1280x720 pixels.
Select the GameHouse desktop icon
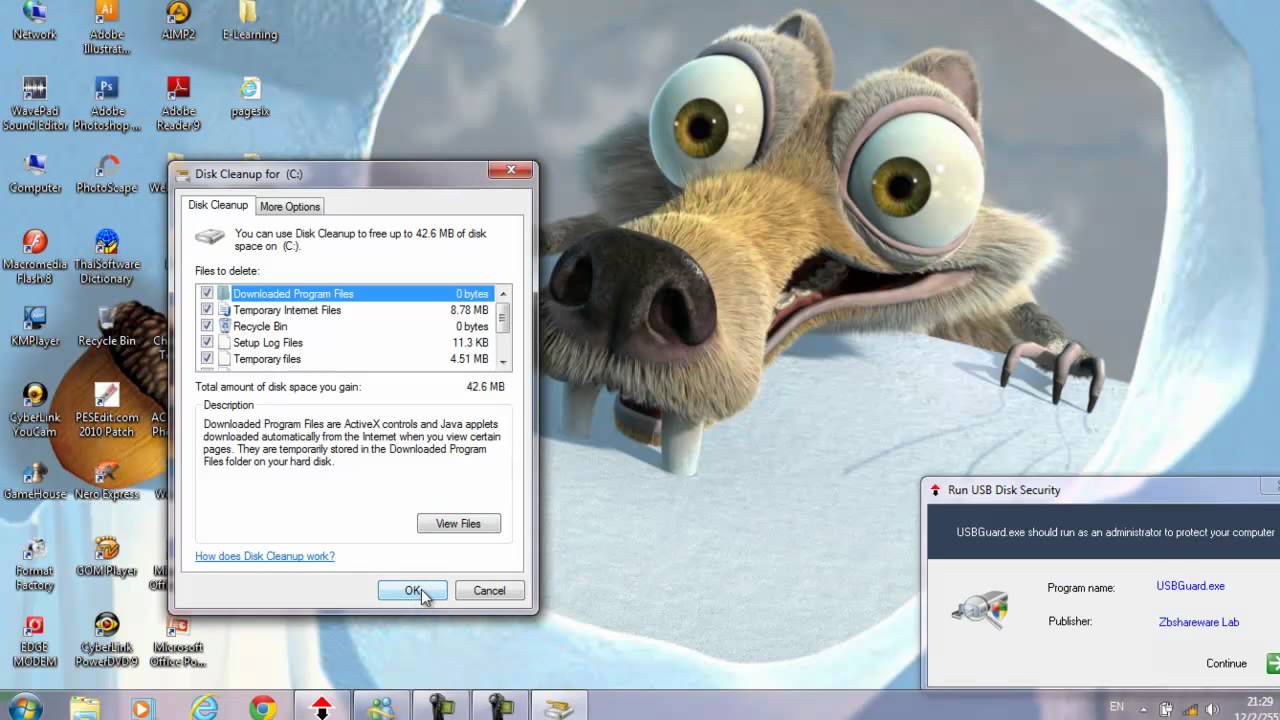point(35,480)
